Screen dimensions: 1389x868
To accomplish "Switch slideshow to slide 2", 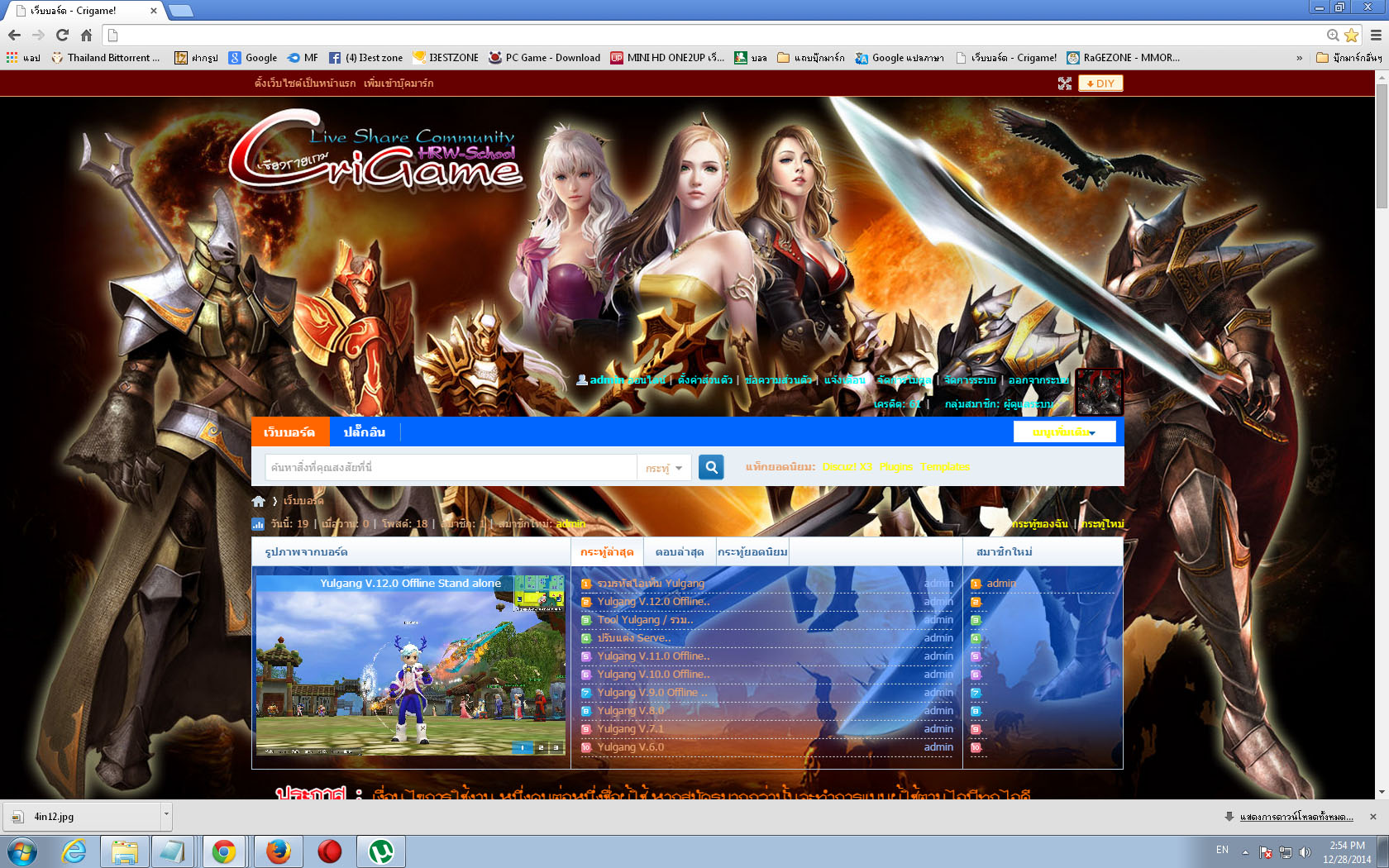I will [x=541, y=748].
